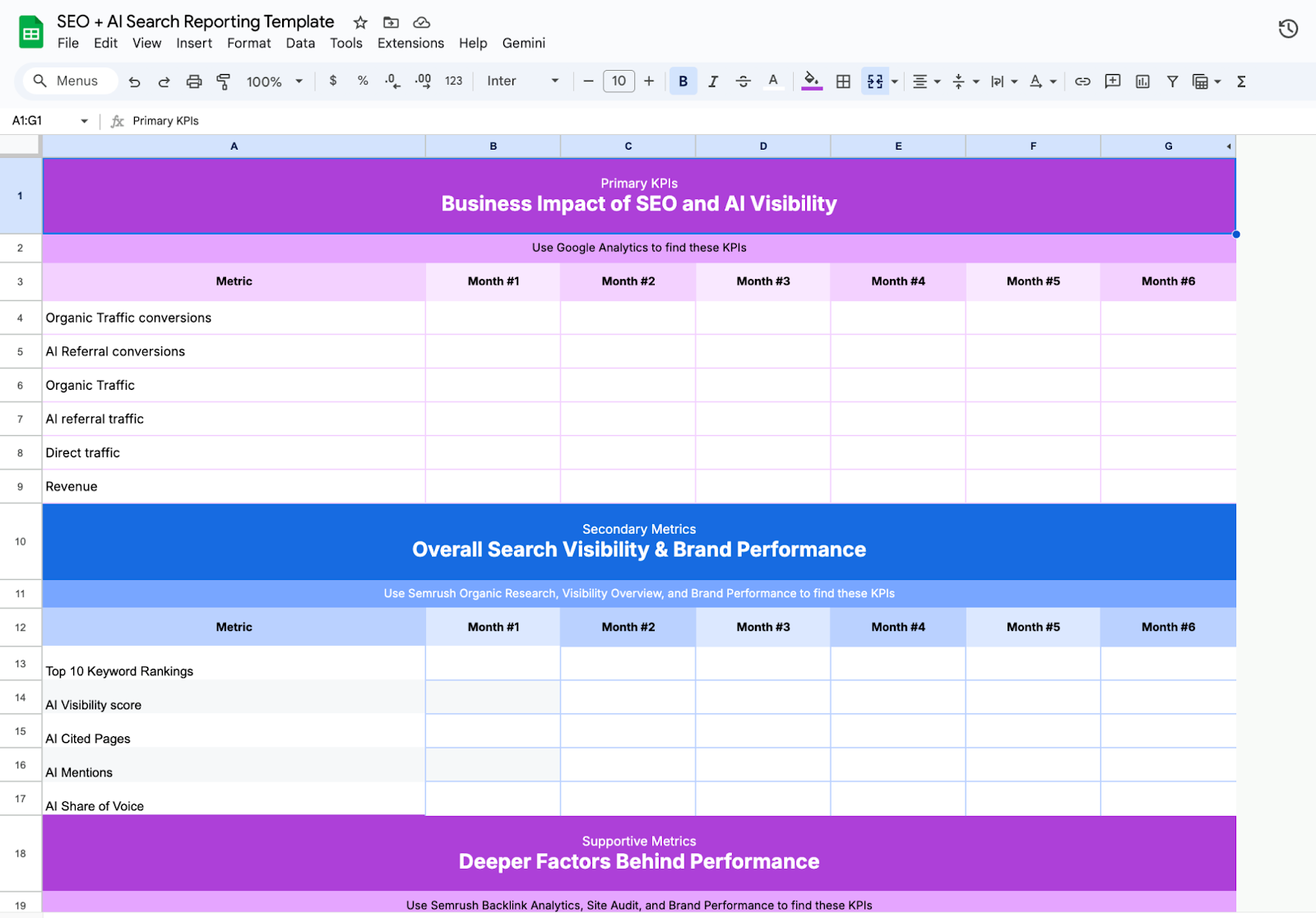Insert a link
Screen dimensions: 1316x918
point(1082,81)
